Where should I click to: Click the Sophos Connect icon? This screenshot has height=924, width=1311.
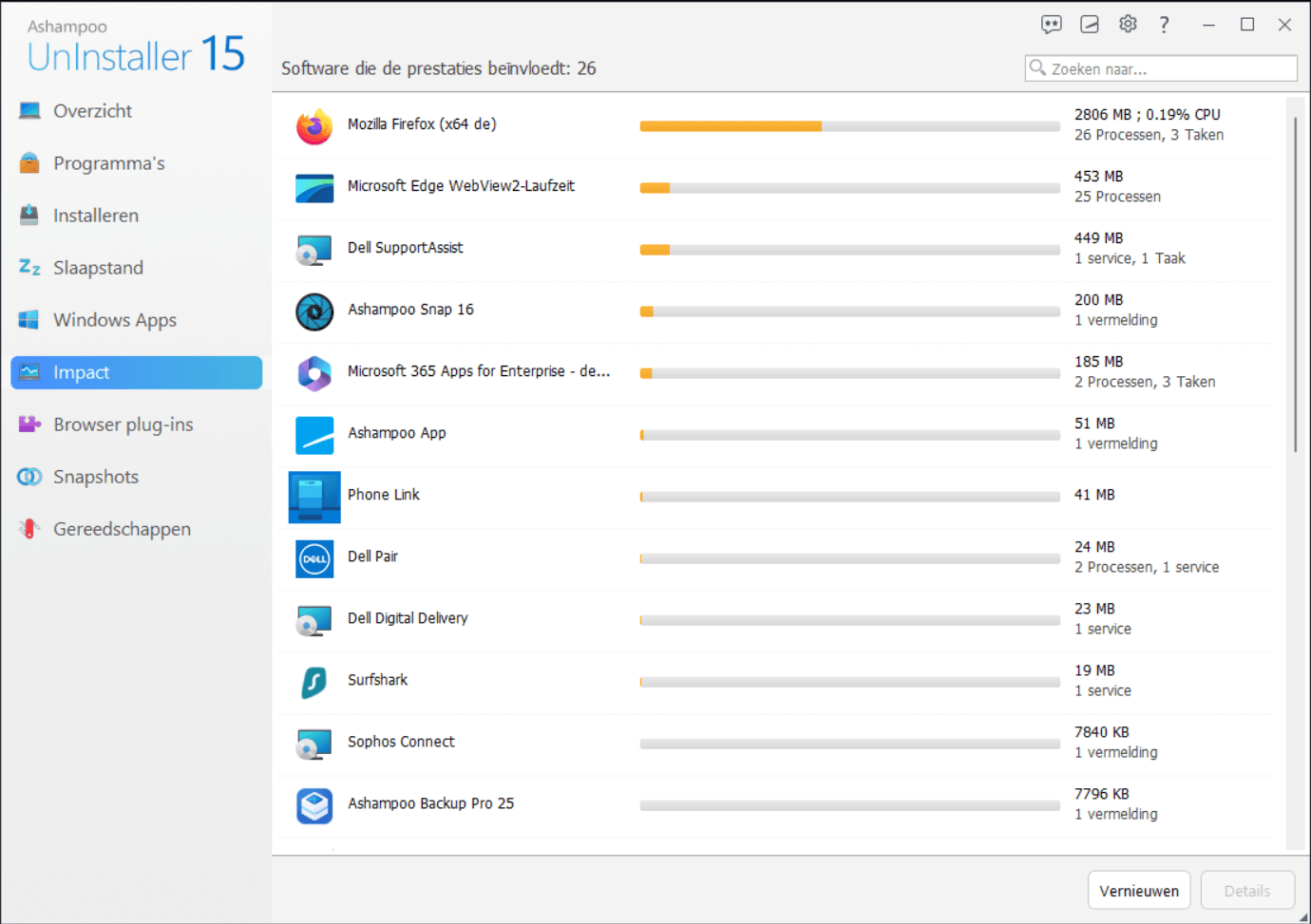pyautogui.click(x=314, y=745)
